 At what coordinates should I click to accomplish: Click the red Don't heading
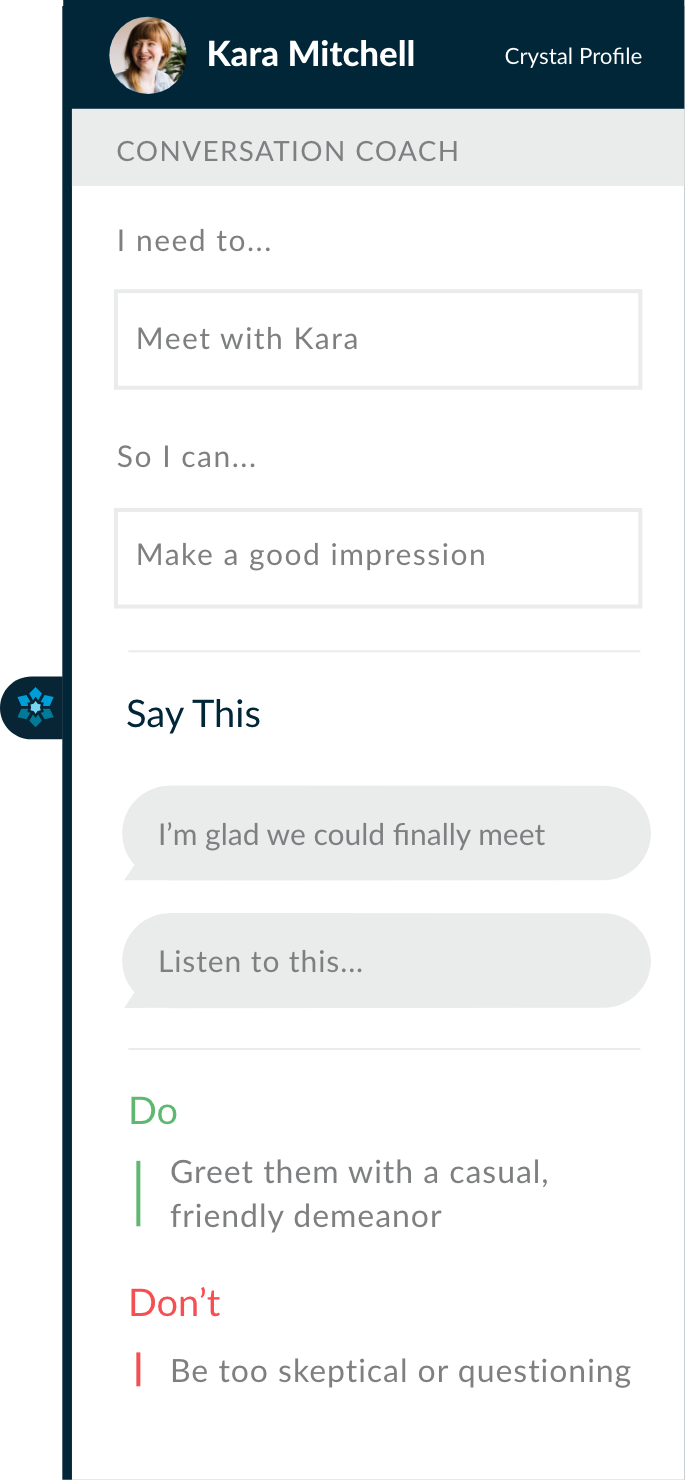click(x=175, y=1303)
